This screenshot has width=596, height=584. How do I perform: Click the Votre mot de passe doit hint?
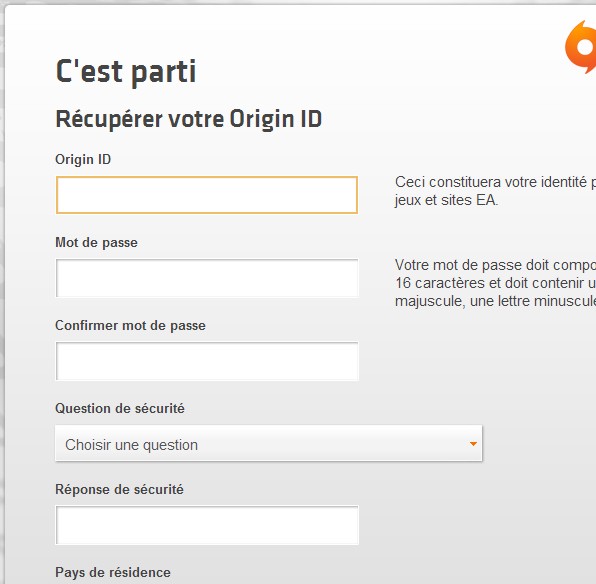click(x=495, y=265)
